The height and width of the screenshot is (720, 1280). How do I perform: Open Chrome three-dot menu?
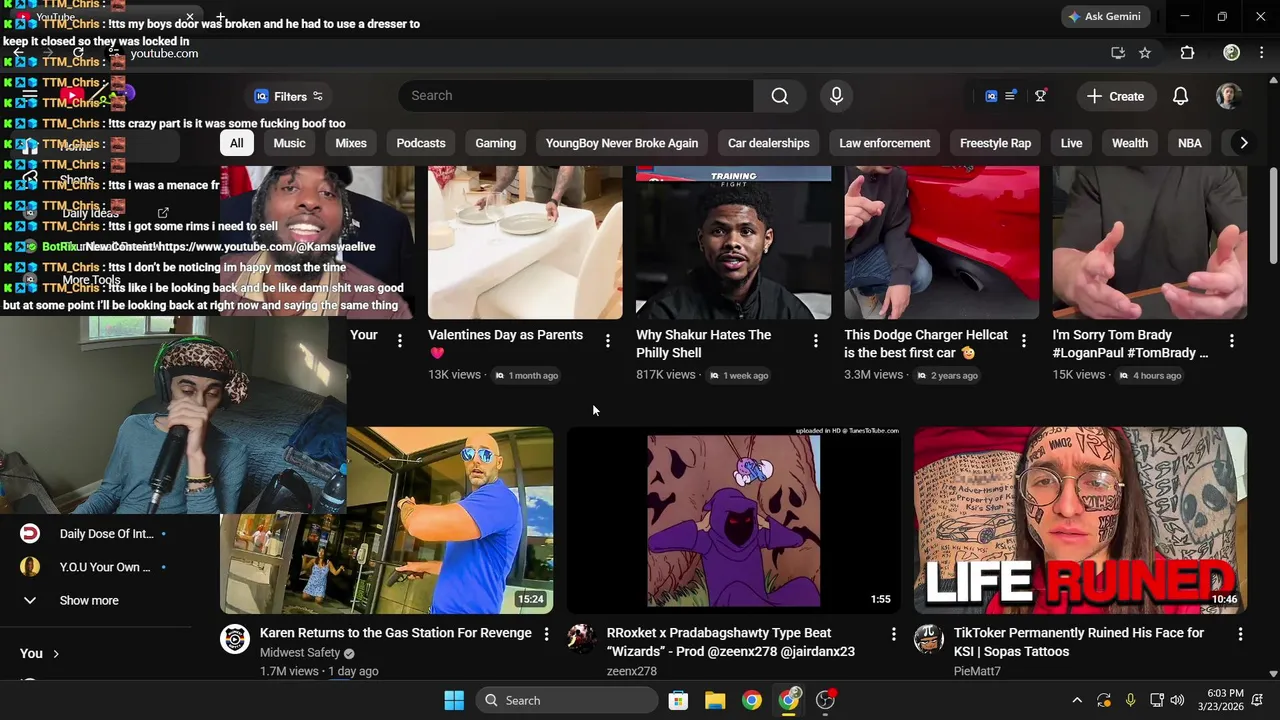[x=1260, y=53]
